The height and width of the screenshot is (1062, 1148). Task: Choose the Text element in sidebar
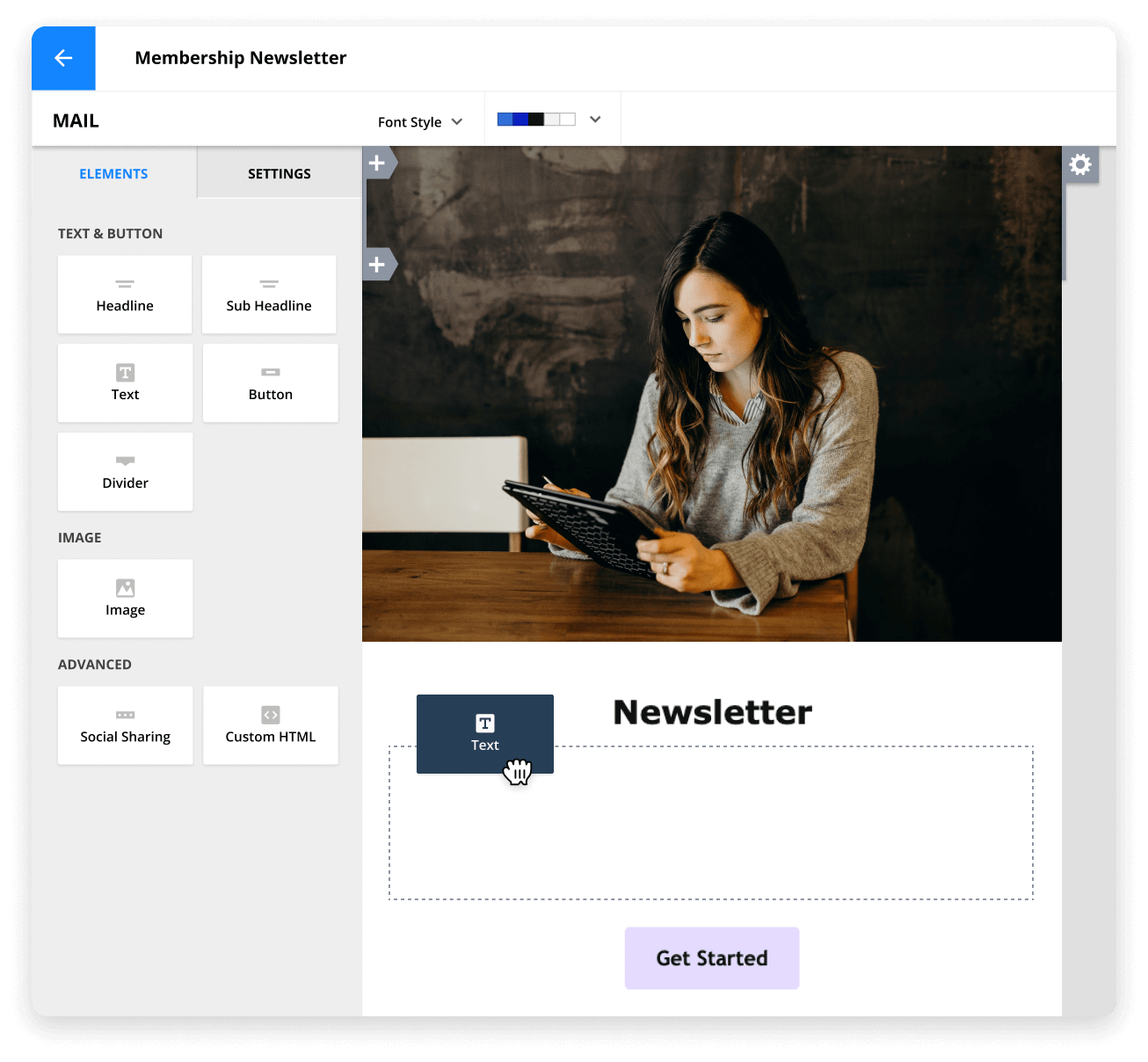125,383
